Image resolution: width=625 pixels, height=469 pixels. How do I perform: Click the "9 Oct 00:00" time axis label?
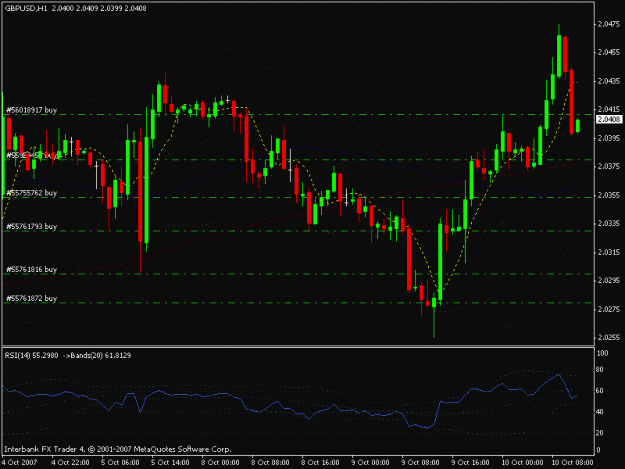pos(370,462)
